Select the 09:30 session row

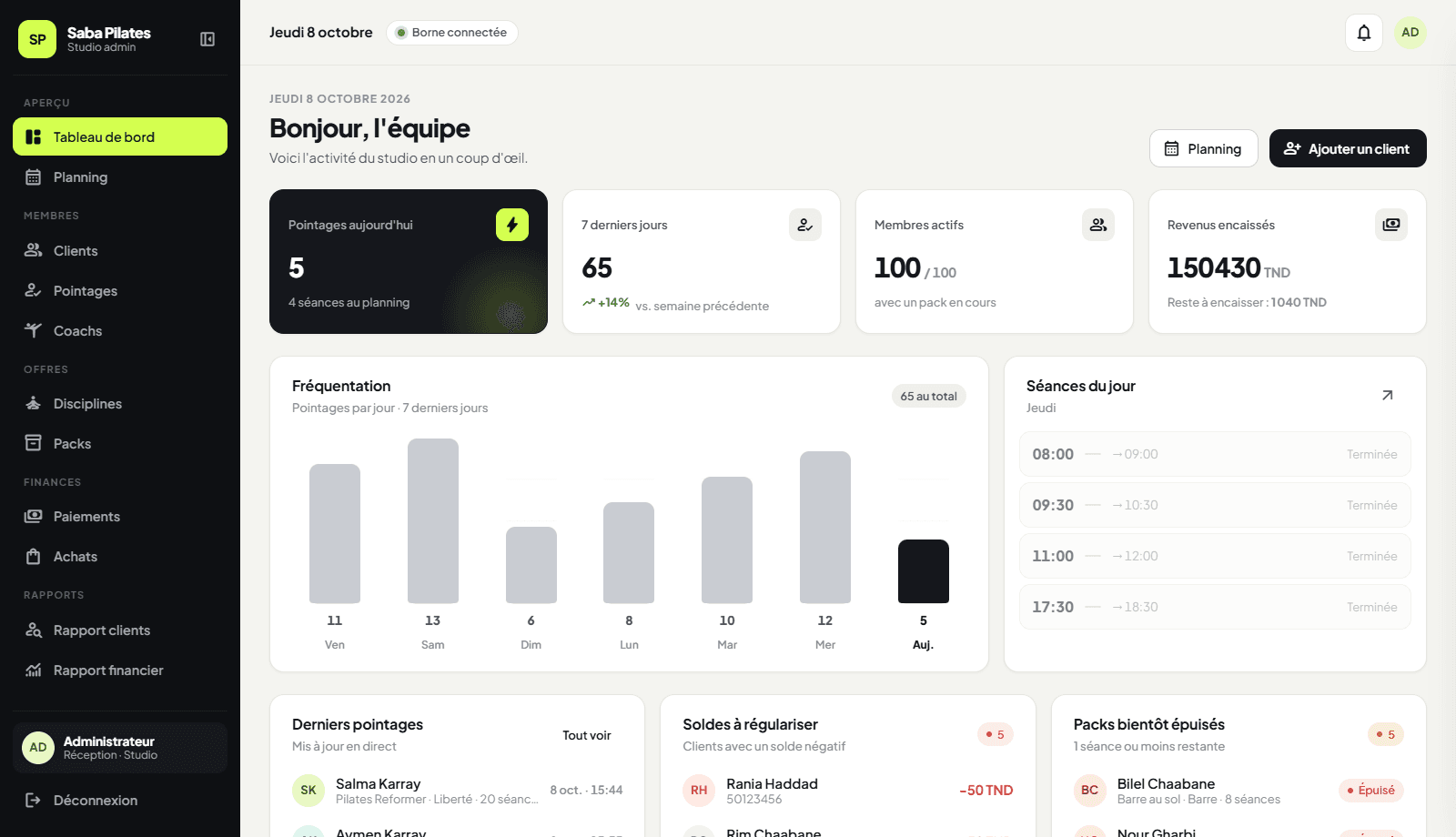point(1215,505)
